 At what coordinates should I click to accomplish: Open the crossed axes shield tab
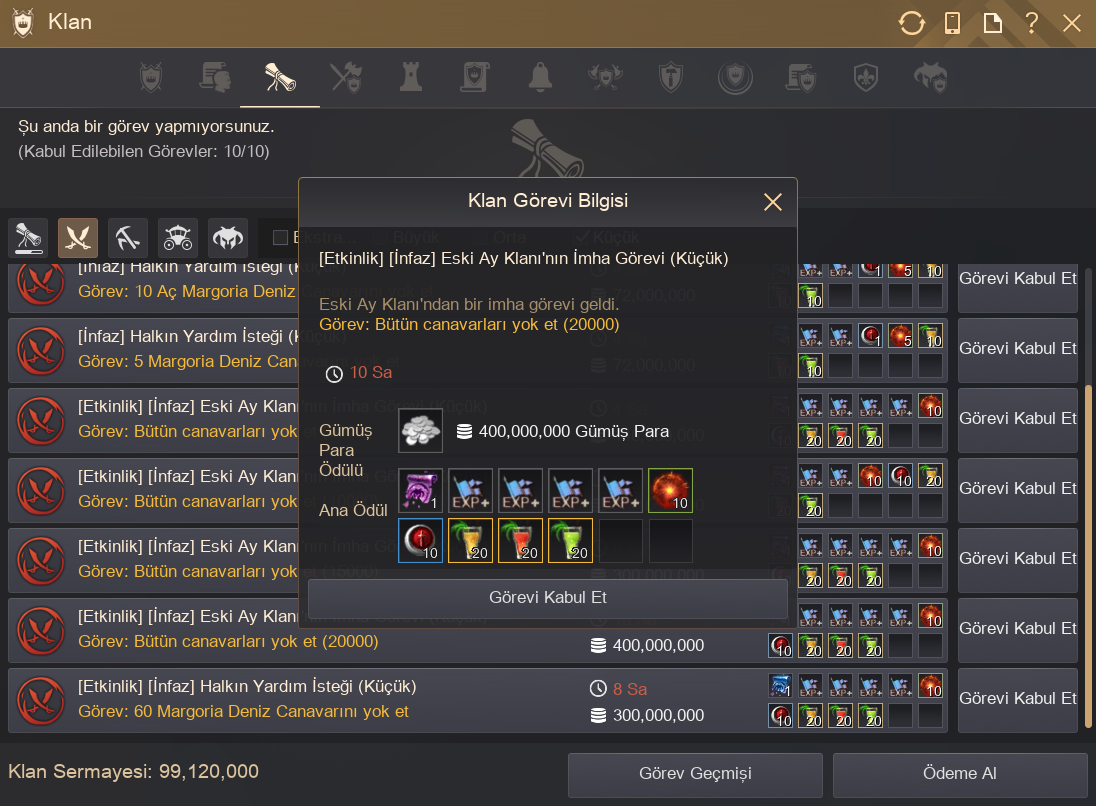pos(346,77)
